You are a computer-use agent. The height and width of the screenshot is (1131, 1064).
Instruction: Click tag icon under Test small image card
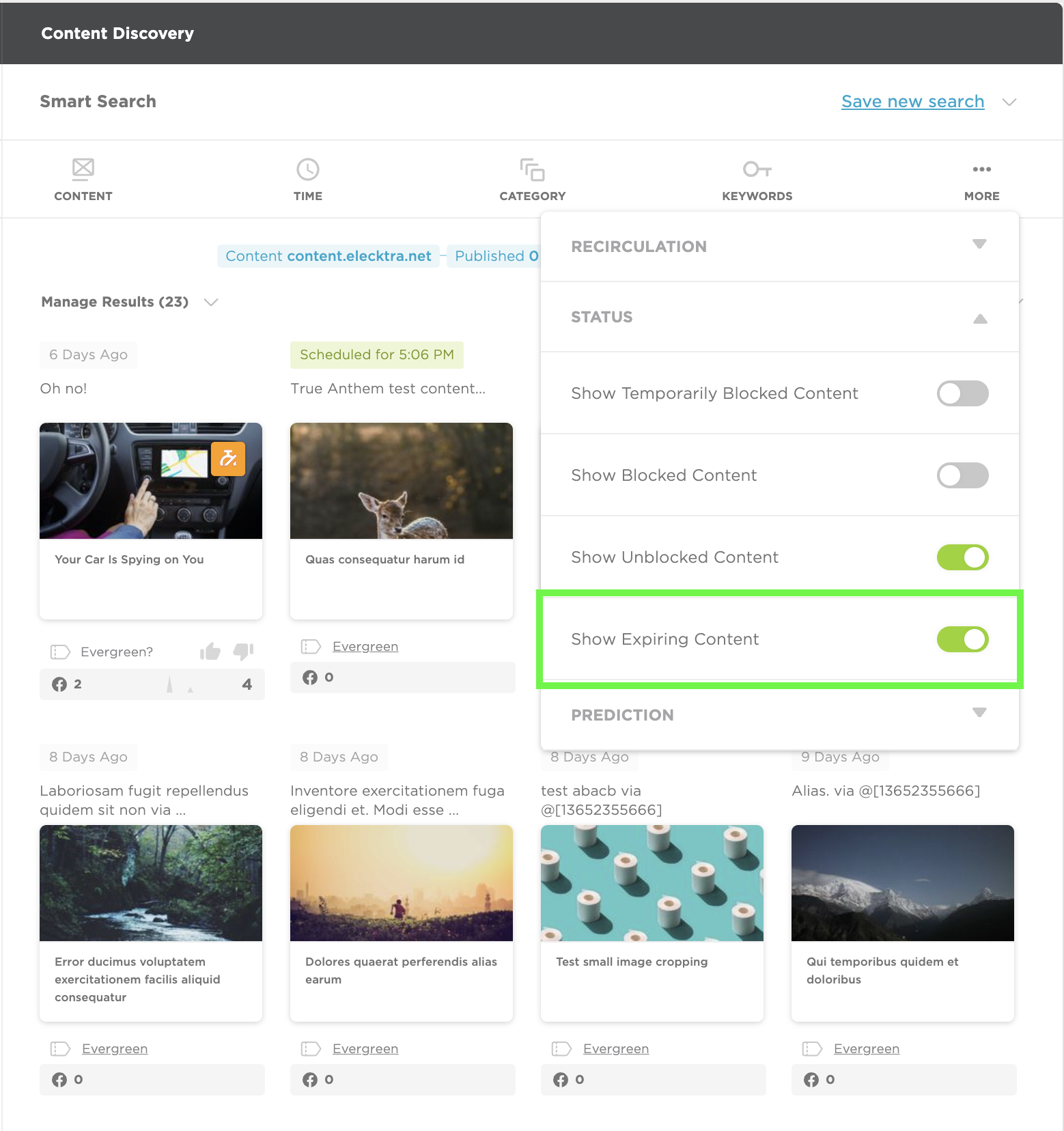[561, 1048]
